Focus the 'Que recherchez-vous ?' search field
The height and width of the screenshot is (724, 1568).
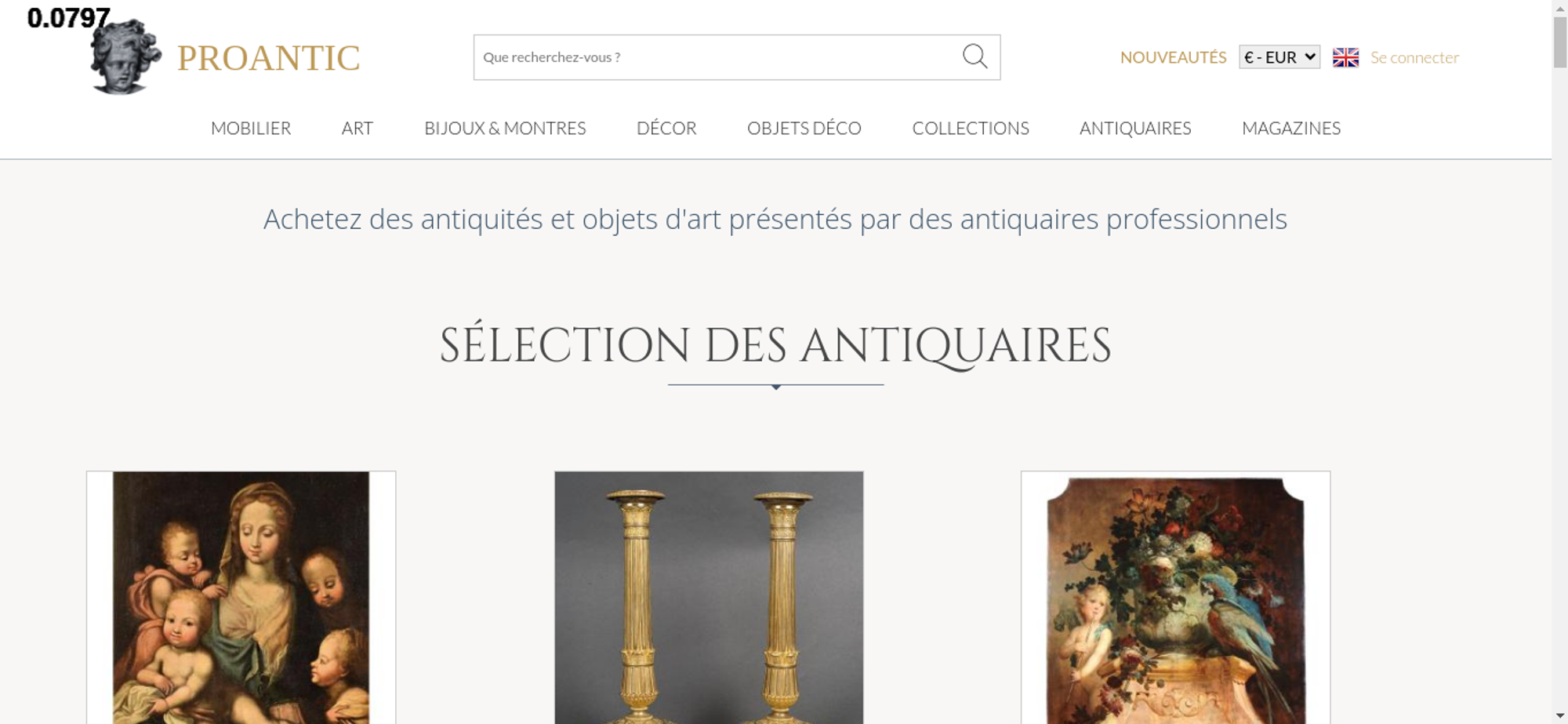click(717, 57)
